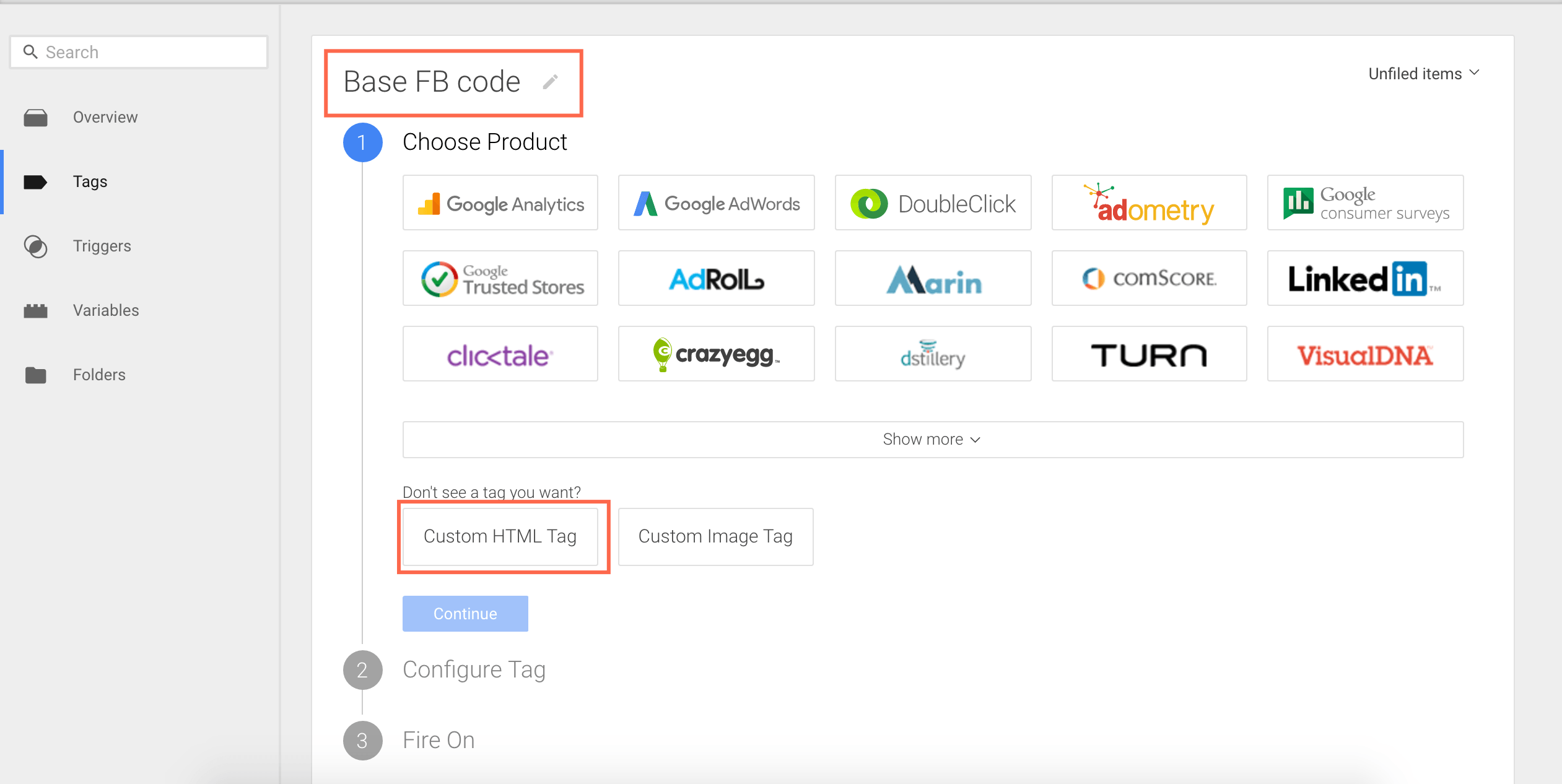
Task: Click the Triggers circle icon
Action: coord(35,246)
